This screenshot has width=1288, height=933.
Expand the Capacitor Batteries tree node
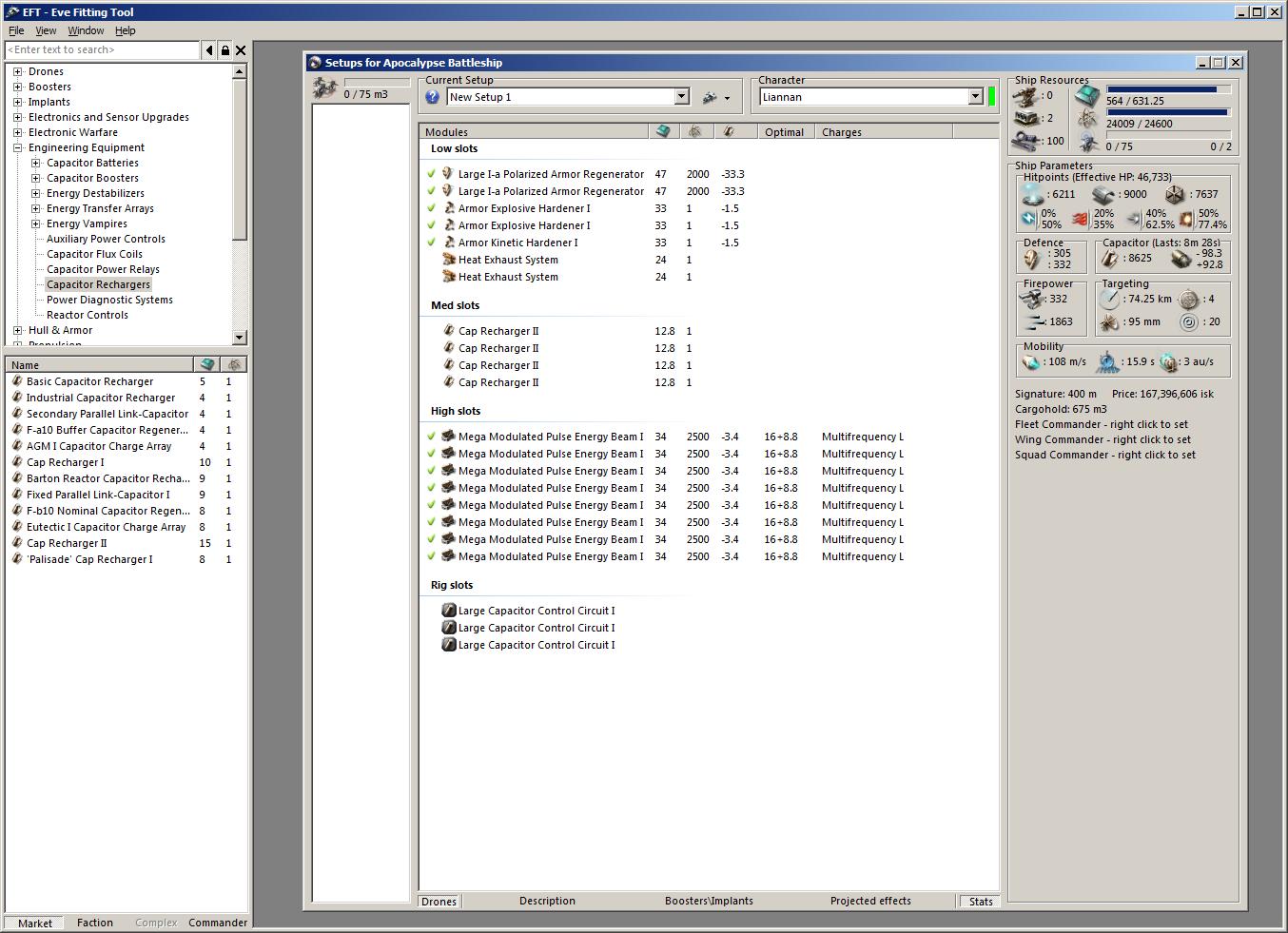coord(36,163)
